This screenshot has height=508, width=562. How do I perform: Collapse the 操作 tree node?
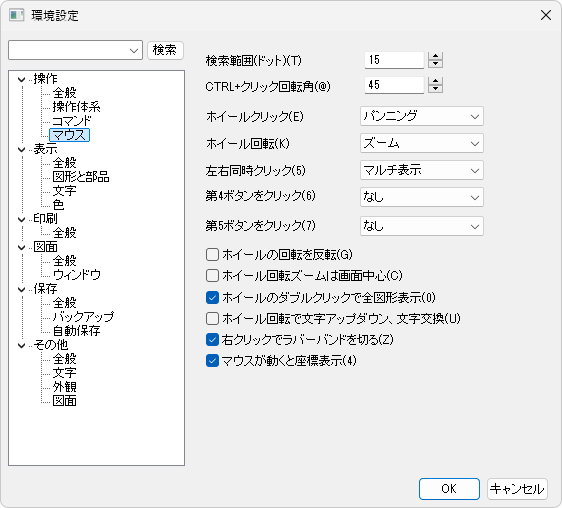click(x=22, y=80)
